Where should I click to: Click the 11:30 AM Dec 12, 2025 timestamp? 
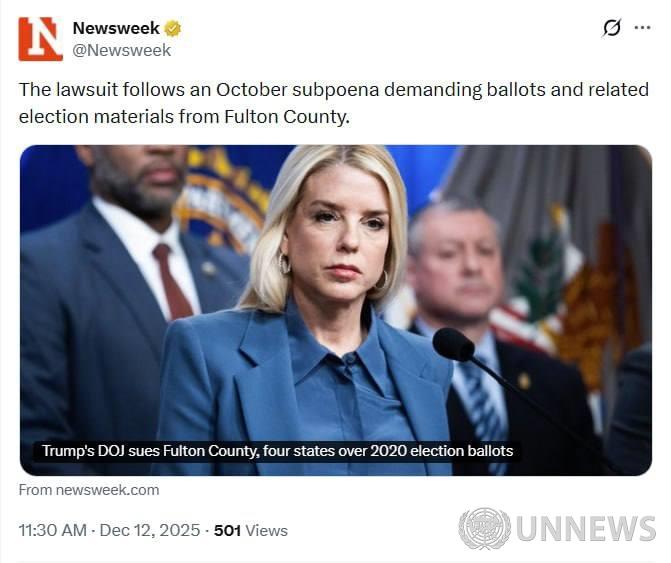pos(110,530)
